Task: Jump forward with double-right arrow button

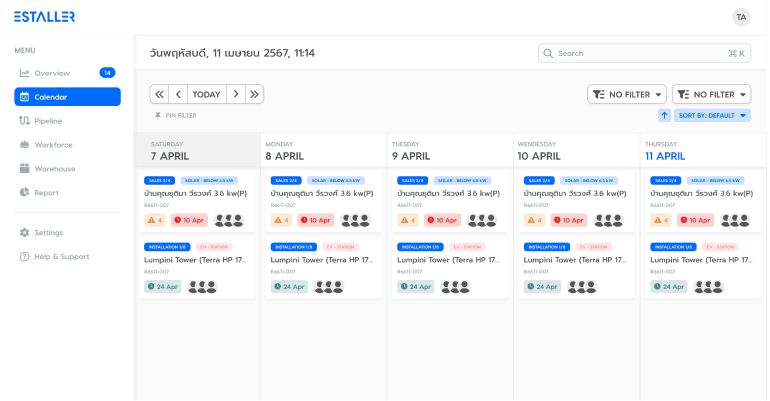Action: click(x=254, y=94)
